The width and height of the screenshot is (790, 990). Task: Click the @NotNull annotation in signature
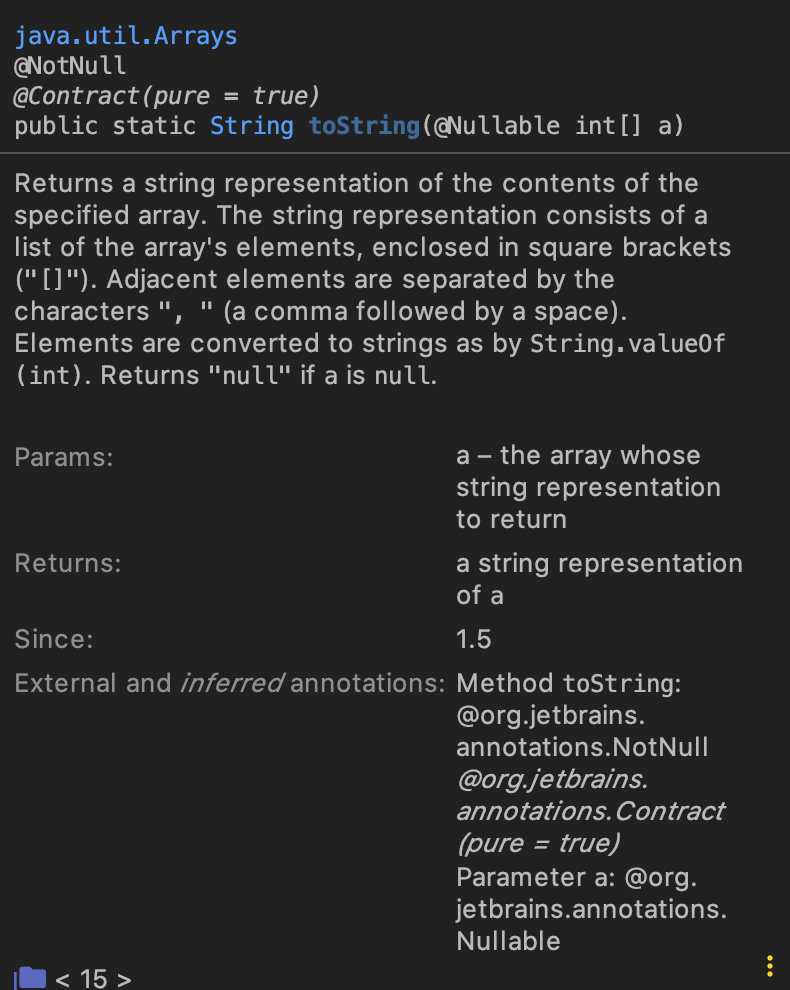click(70, 67)
